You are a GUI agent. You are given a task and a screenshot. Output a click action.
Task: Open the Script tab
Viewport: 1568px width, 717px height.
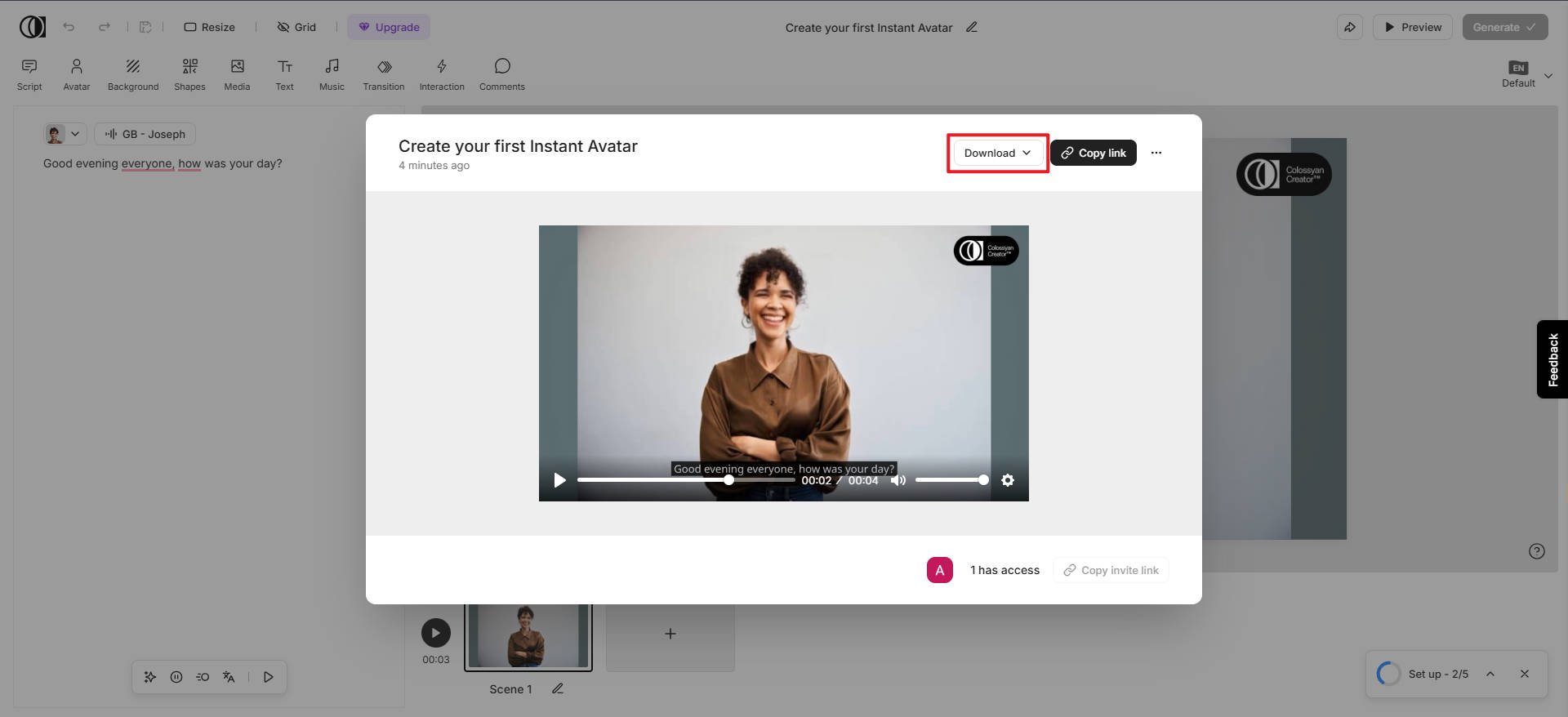[x=29, y=74]
